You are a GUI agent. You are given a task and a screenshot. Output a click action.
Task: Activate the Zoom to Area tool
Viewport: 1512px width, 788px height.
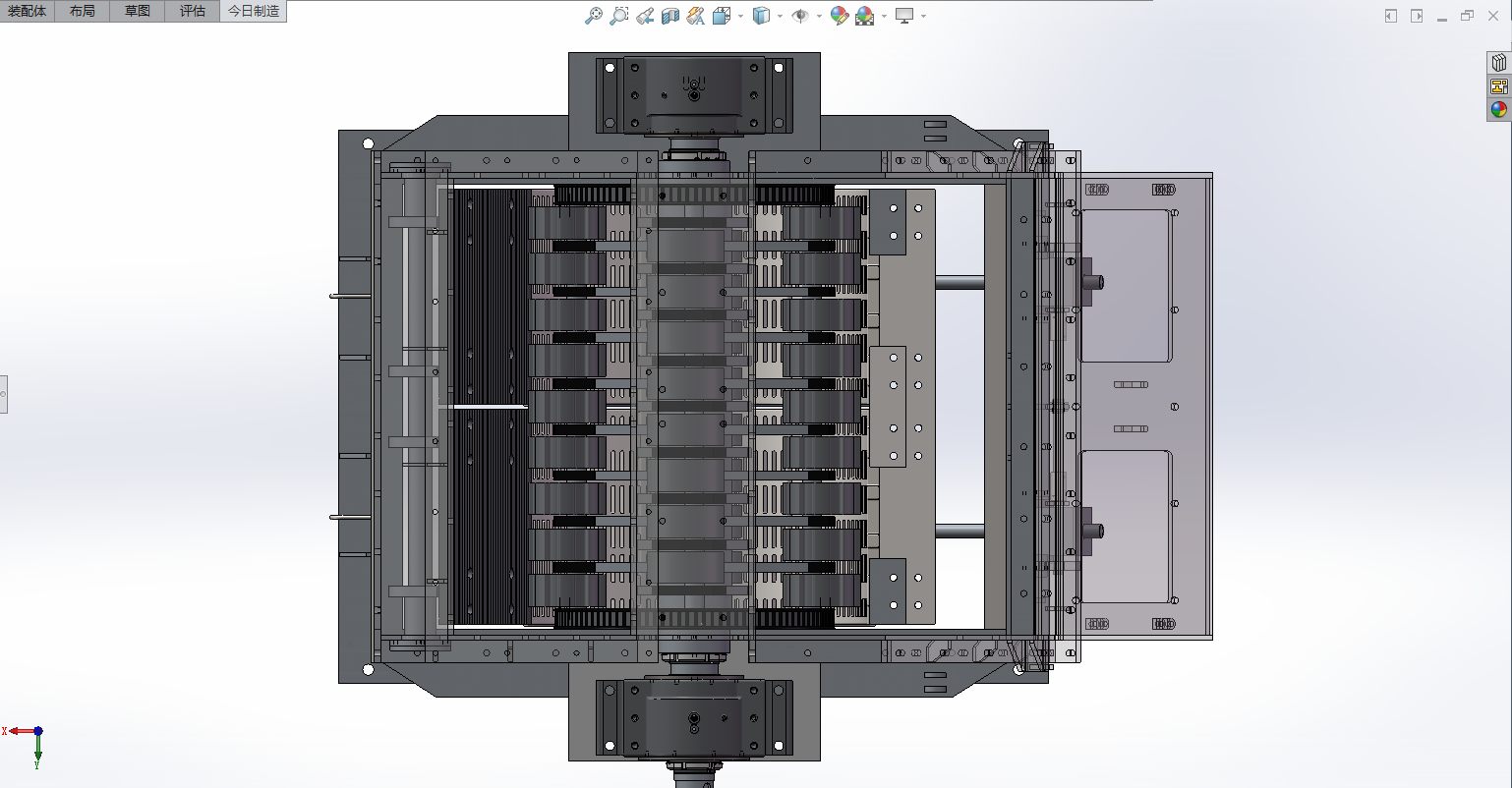tap(618, 16)
